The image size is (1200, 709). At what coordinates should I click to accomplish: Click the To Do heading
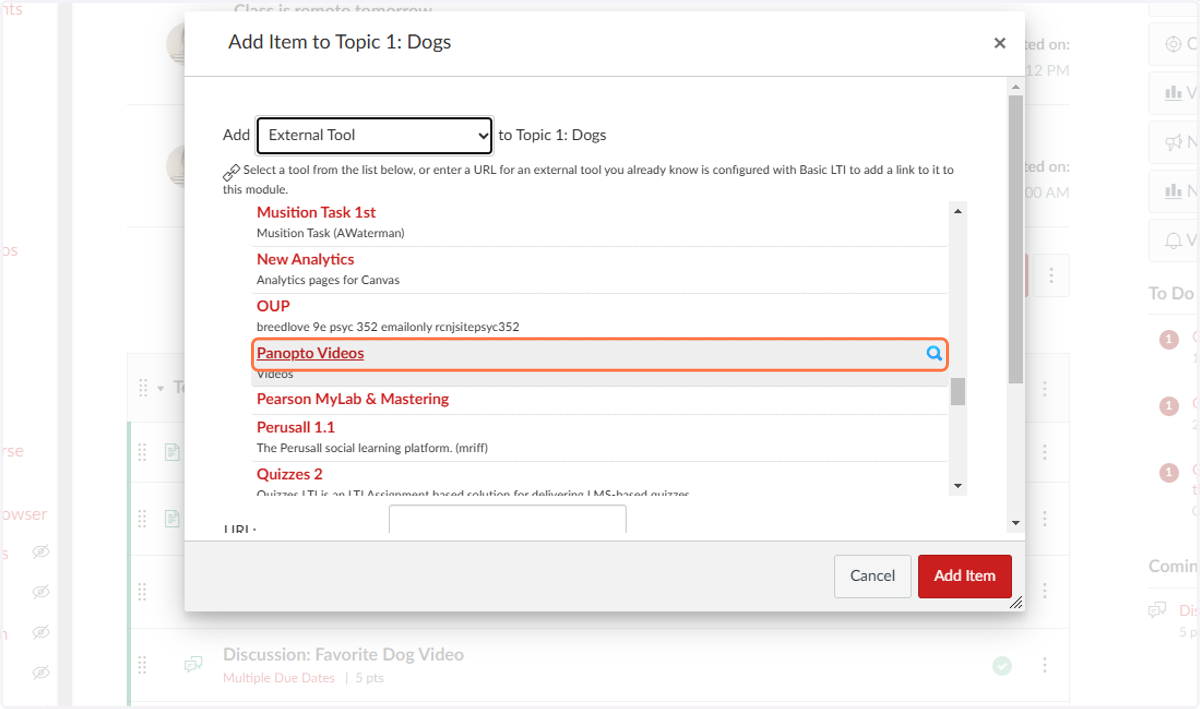(1171, 293)
